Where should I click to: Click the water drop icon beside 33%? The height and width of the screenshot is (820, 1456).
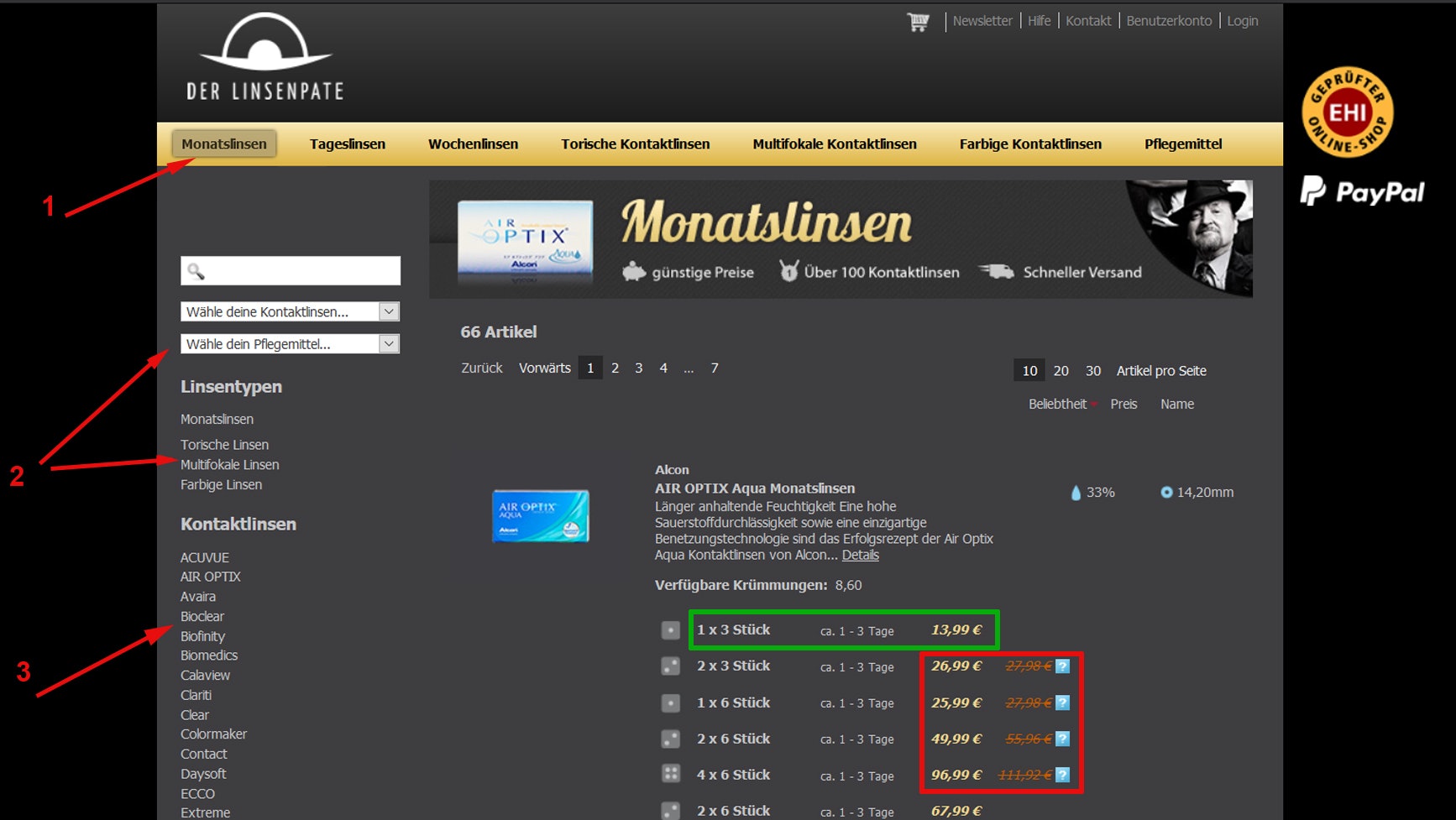pos(1077,493)
